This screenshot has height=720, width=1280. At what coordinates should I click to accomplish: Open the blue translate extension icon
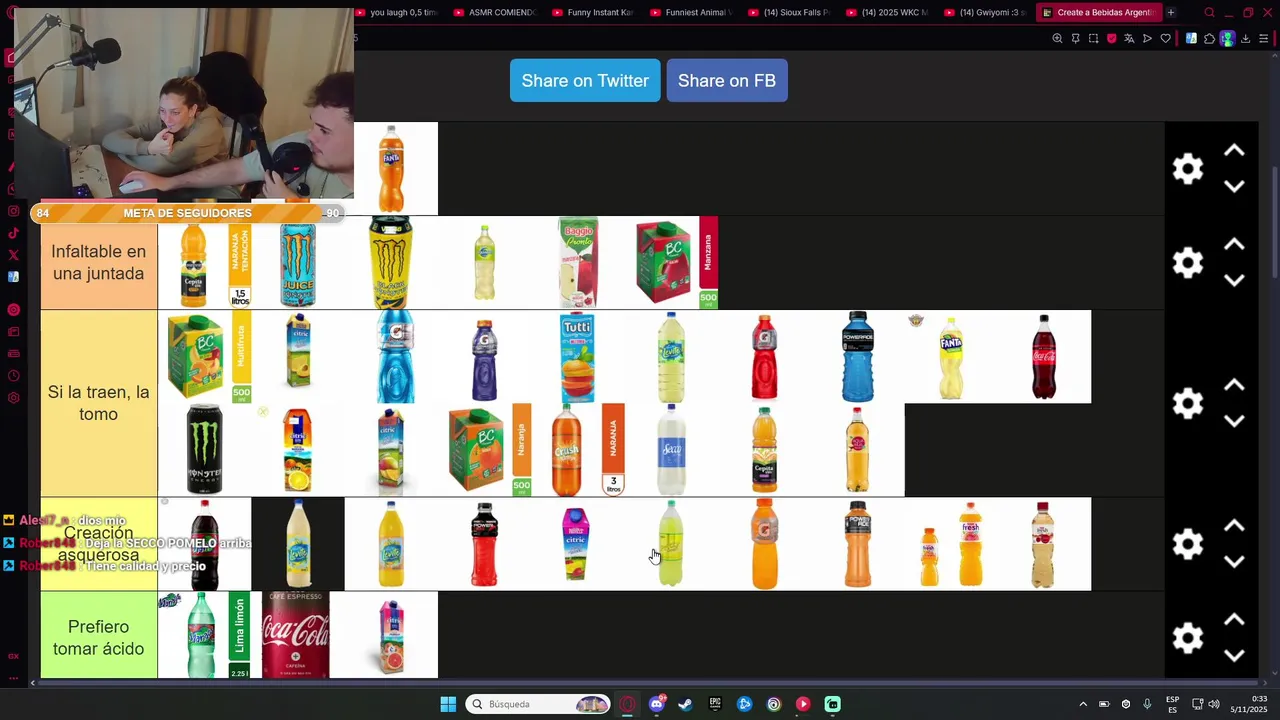pyautogui.click(x=1191, y=39)
